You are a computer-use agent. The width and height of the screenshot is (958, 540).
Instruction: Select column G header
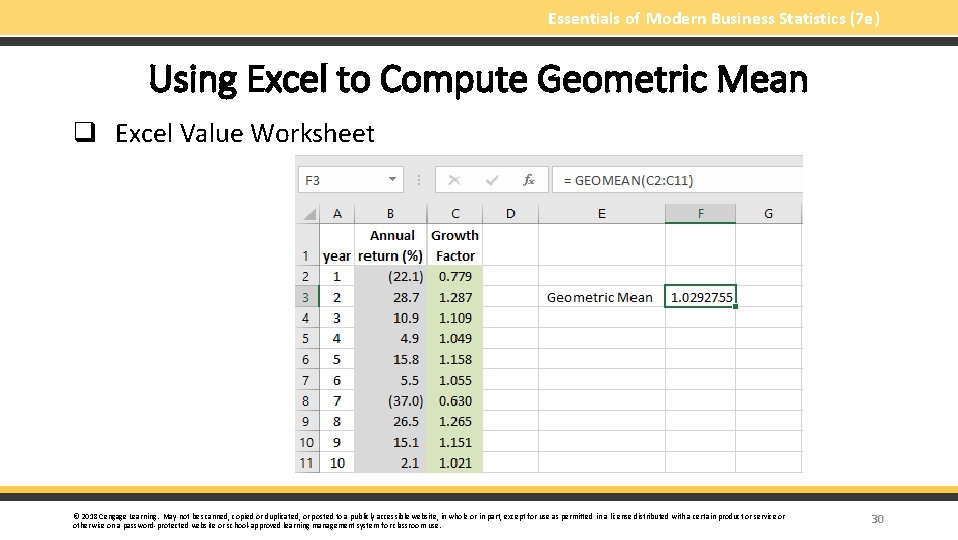click(769, 214)
